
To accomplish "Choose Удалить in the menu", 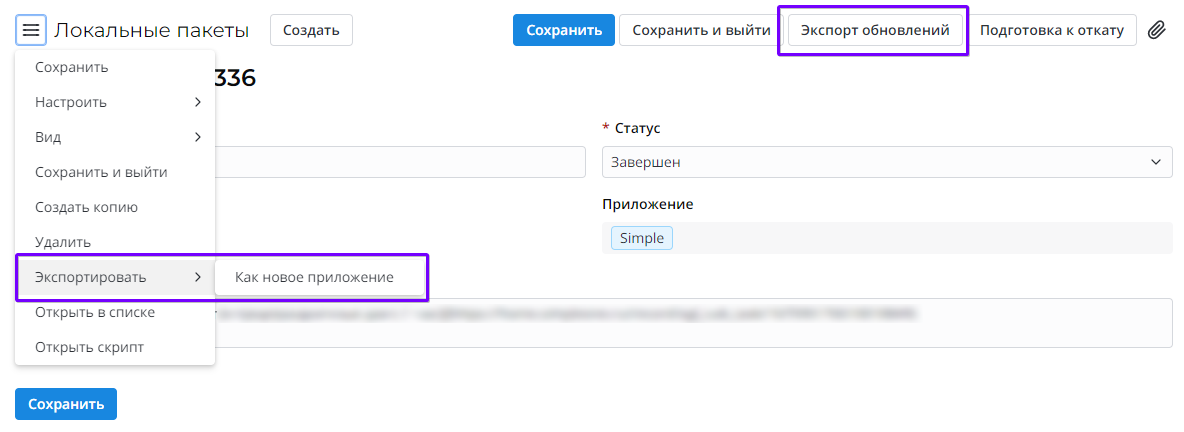I will 63,242.
